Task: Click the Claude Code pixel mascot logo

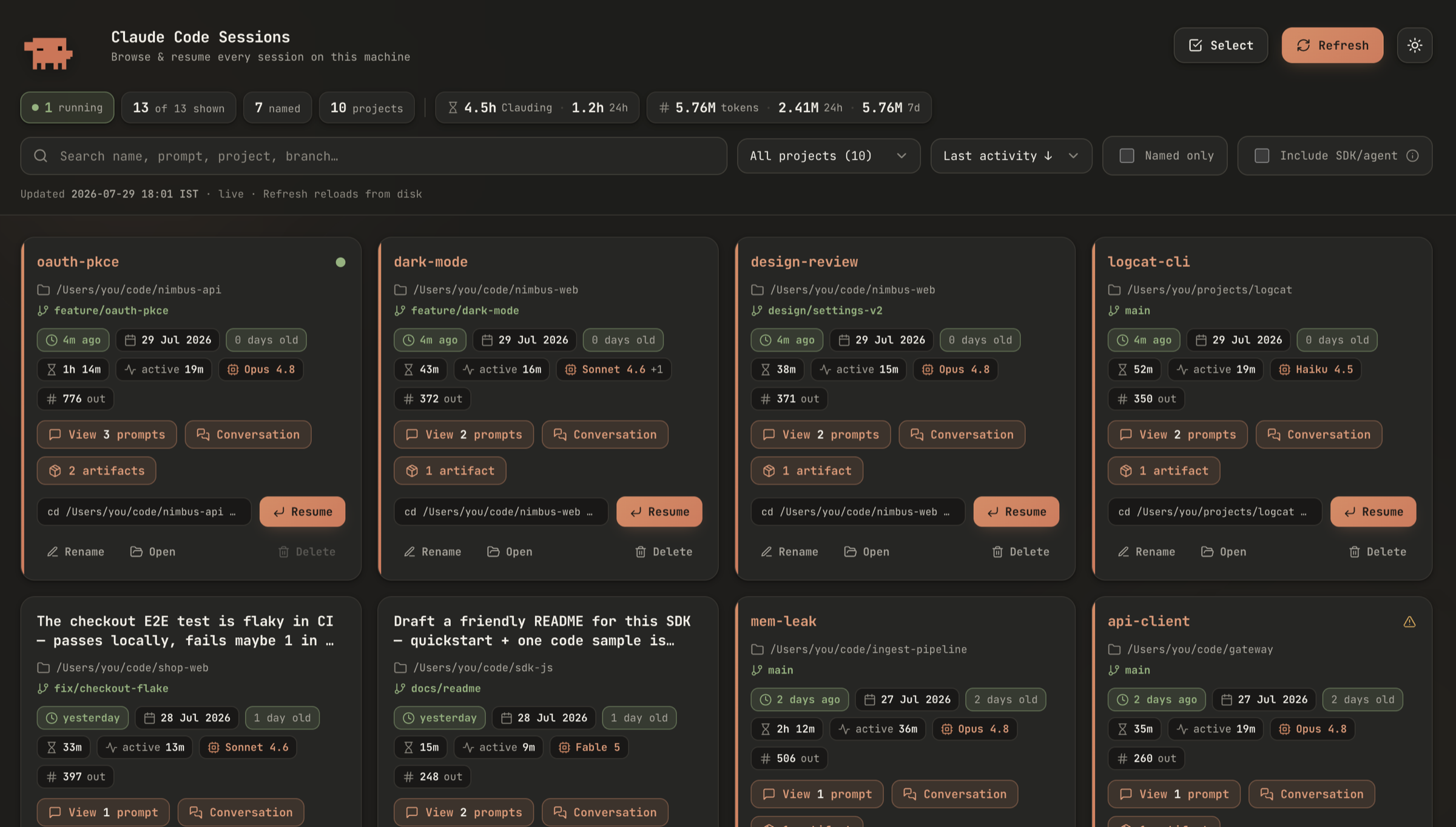Action: [49, 53]
